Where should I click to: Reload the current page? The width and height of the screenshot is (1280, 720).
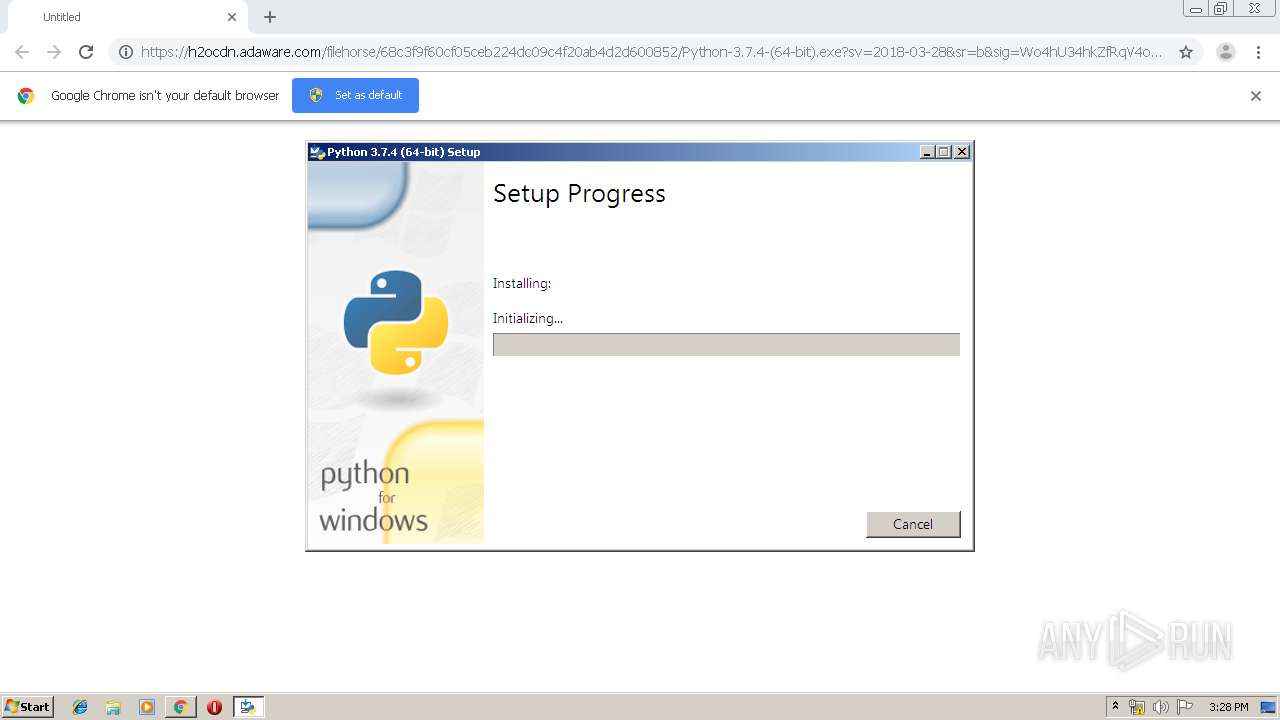pyautogui.click(x=86, y=52)
